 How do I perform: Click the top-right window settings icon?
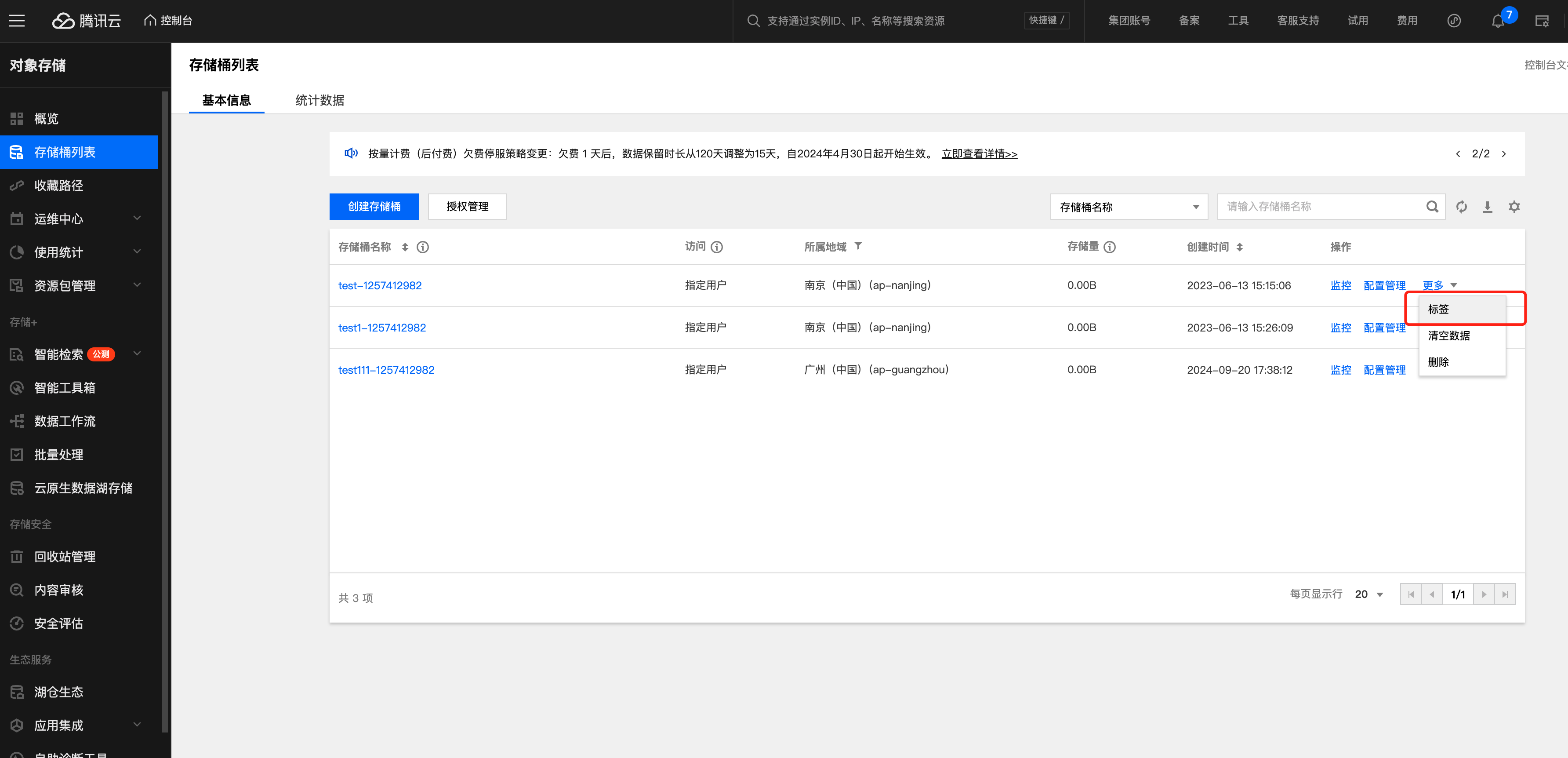click(x=1542, y=21)
